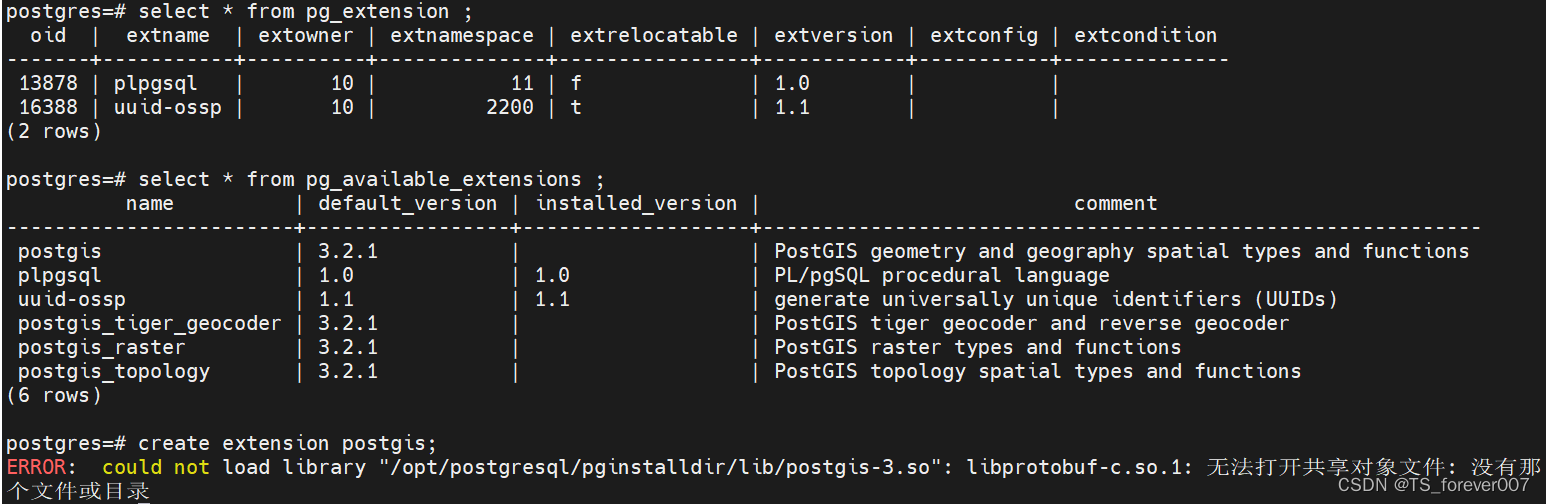Click the red 'ERROR:' label
Screen dimensions: 1546x504
click(42, 468)
